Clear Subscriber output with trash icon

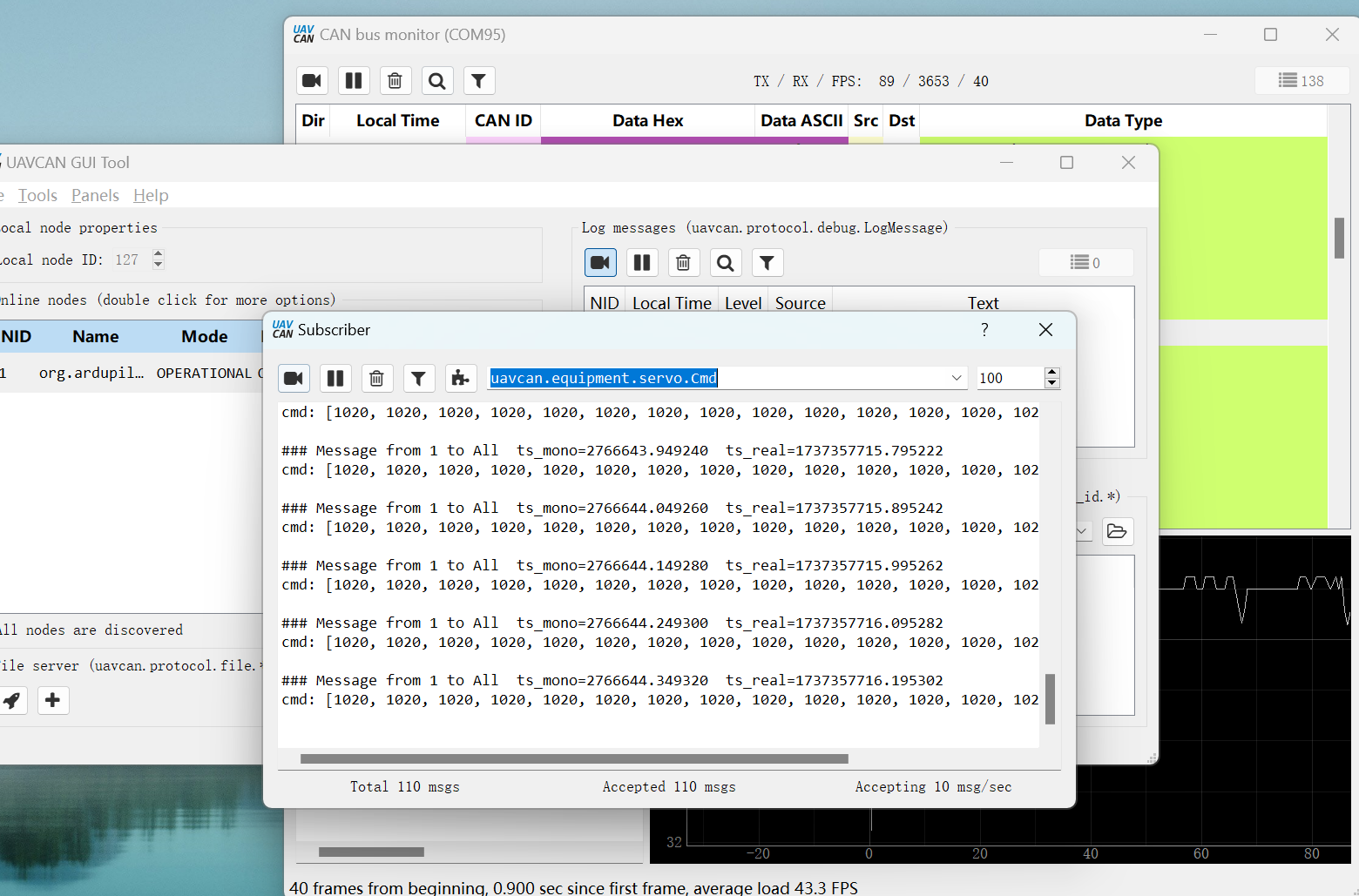pyautogui.click(x=376, y=378)
